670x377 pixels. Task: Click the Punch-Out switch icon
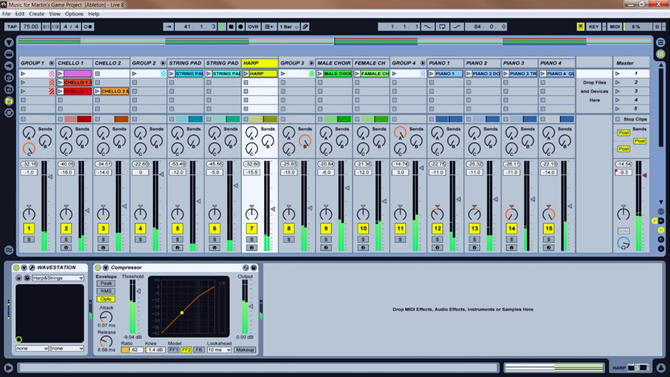457,27
